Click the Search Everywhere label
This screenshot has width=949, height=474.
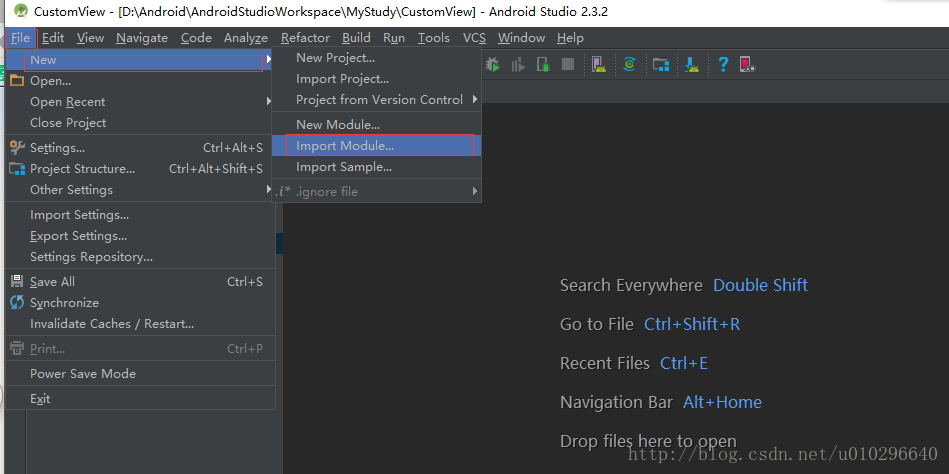coord(631,285)
